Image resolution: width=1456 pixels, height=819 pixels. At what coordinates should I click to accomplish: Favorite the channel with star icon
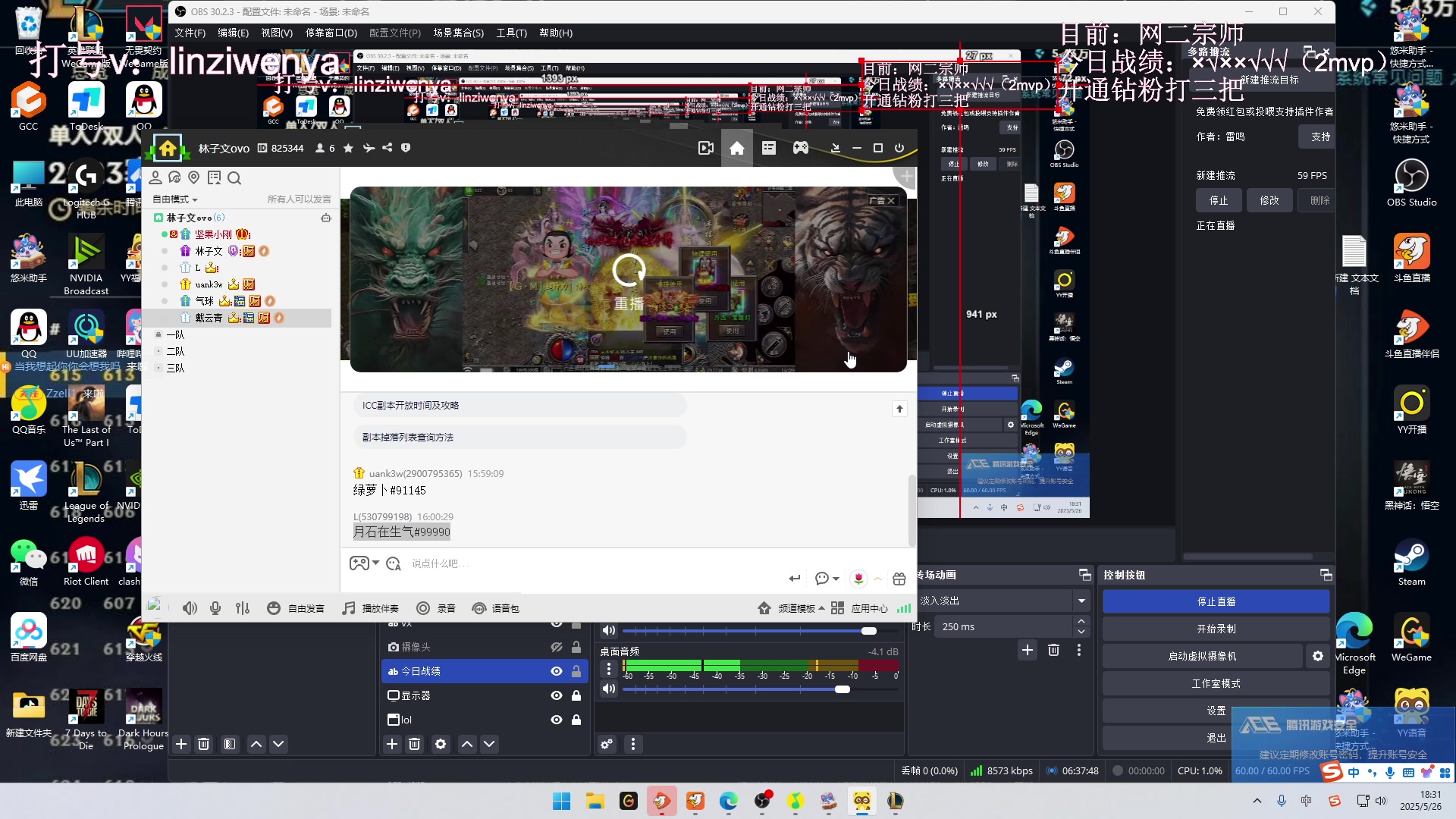click(348, 148)
